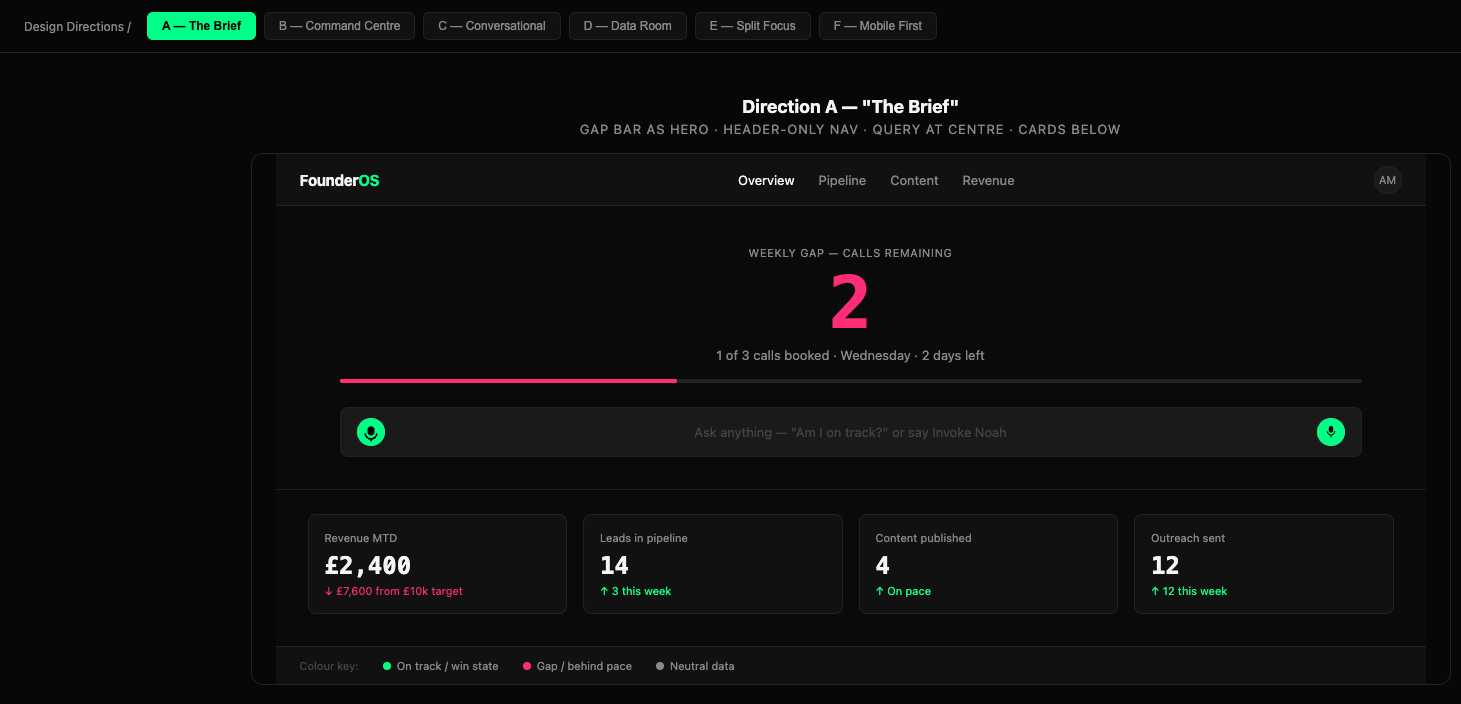Click the green On track colour dot
This screenshot has height=704, width=1461.
pyautogui.click(x=387, y=666)
